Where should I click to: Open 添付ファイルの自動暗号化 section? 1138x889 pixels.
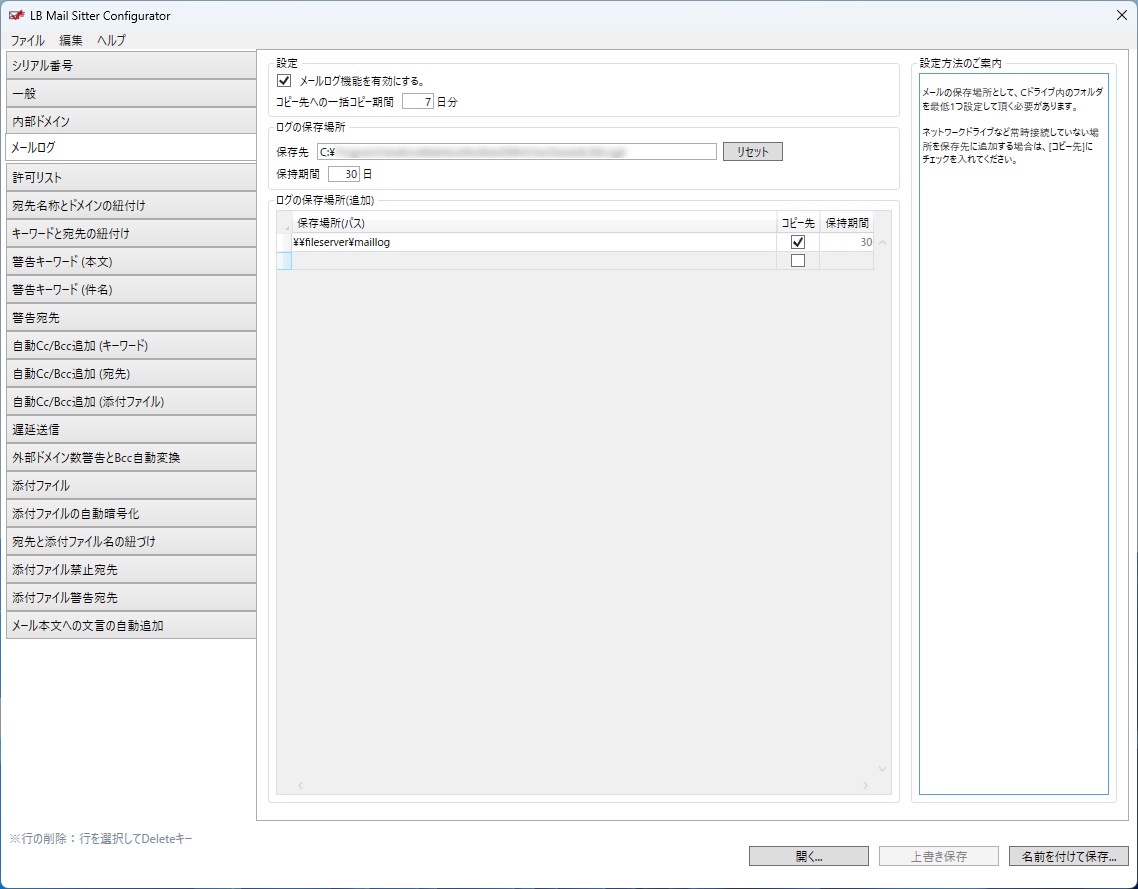pos(131,514)
